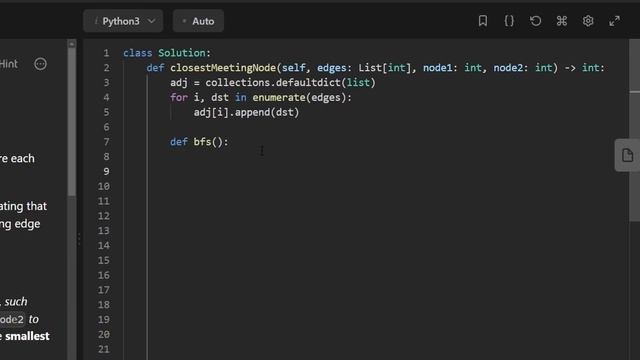
Task: Click the scroll up arrow of left panel
Action: pos(72,44)
